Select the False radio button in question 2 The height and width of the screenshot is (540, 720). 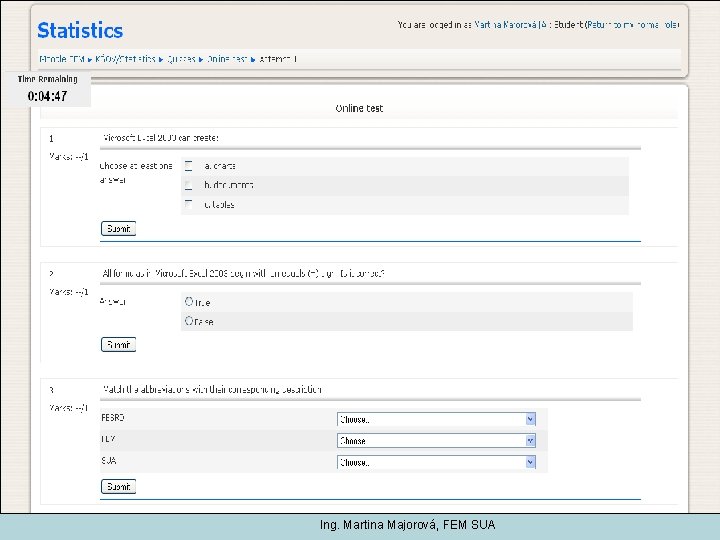[189, 321]
